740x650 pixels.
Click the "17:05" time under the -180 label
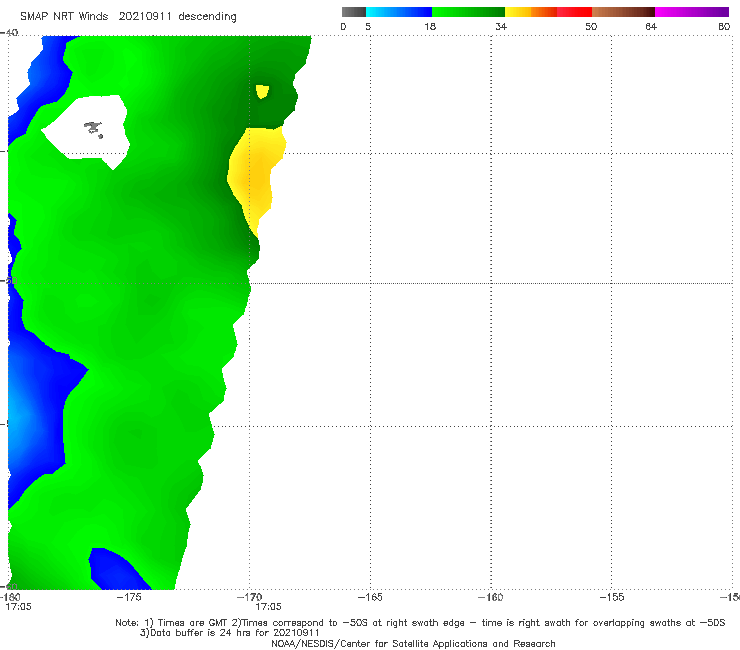coord(18,607)
